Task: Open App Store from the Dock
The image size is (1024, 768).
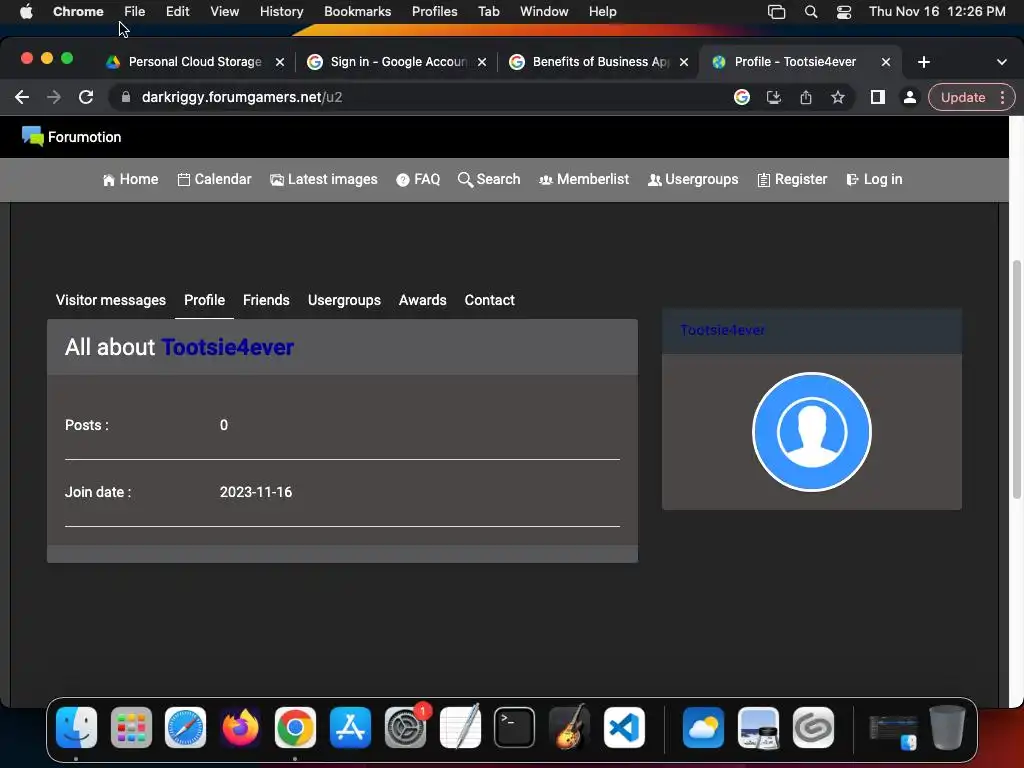Action: click(x=350, y=727)
